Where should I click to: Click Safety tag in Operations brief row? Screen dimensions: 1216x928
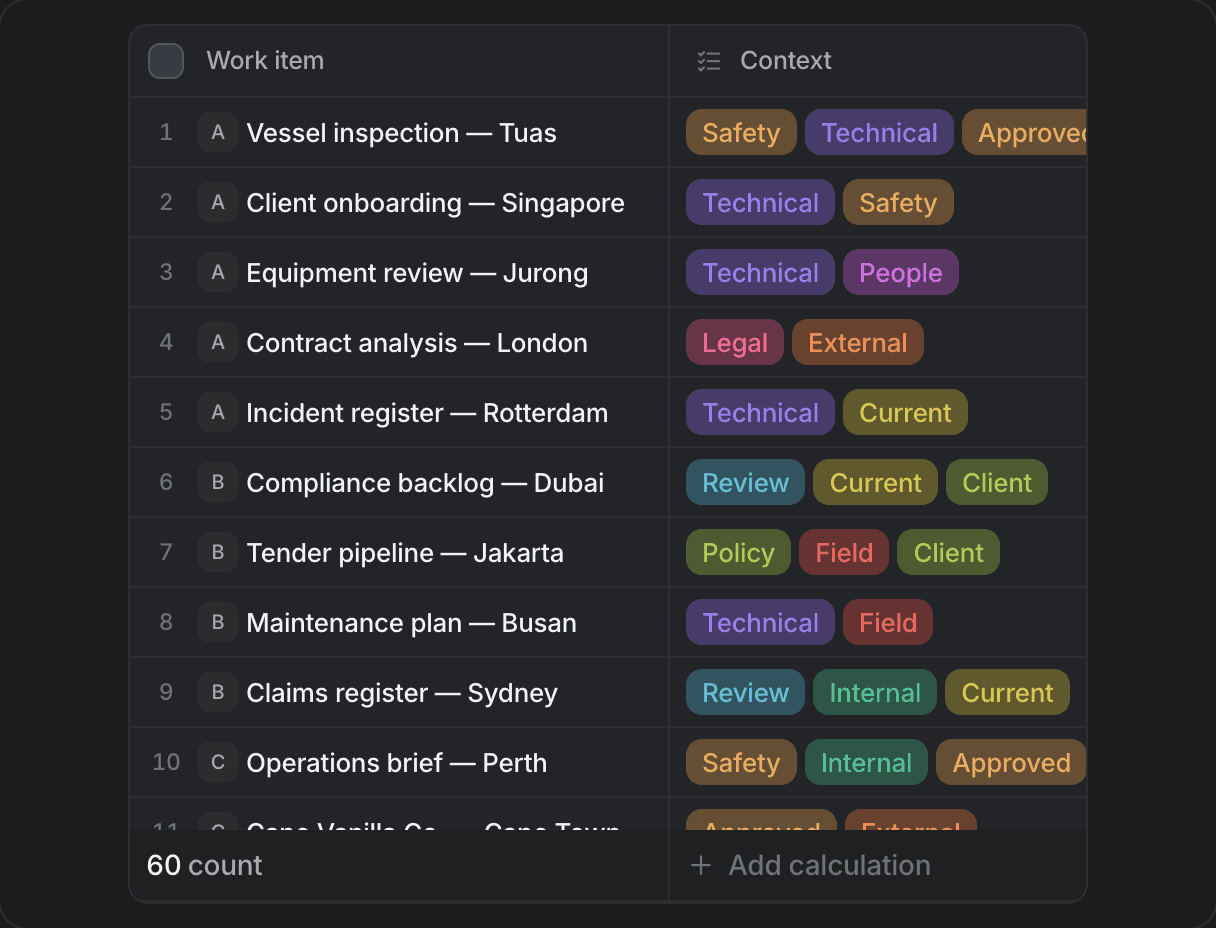click(741, 762)
